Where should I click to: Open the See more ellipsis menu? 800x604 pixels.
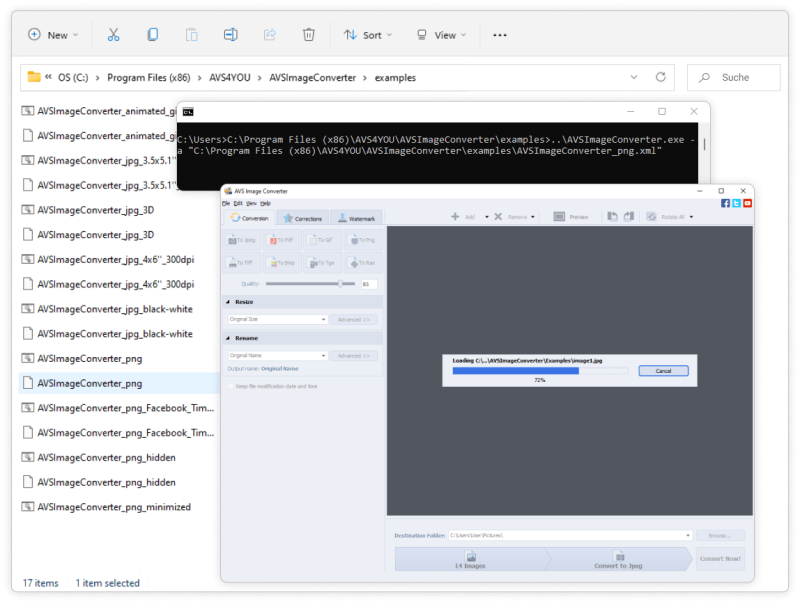[x=500, y=35]
